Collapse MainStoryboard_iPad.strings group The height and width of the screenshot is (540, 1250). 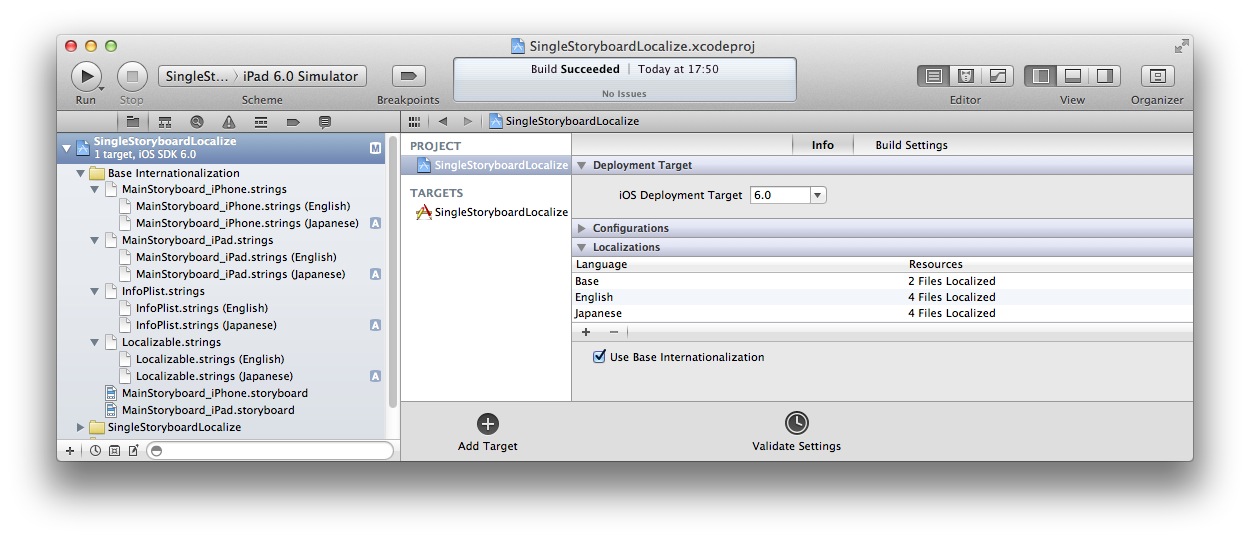point(95,241)
